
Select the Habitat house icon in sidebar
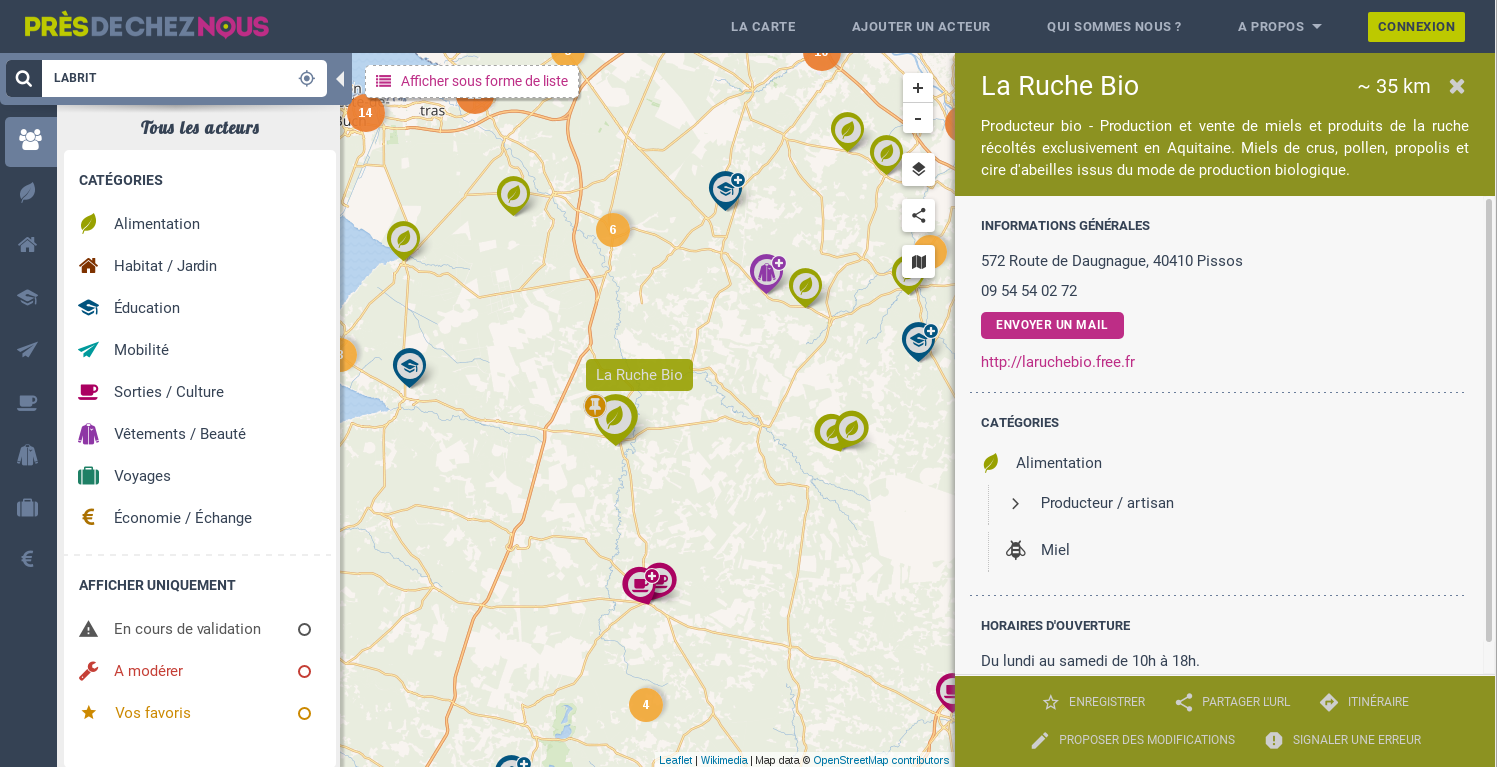28,244
